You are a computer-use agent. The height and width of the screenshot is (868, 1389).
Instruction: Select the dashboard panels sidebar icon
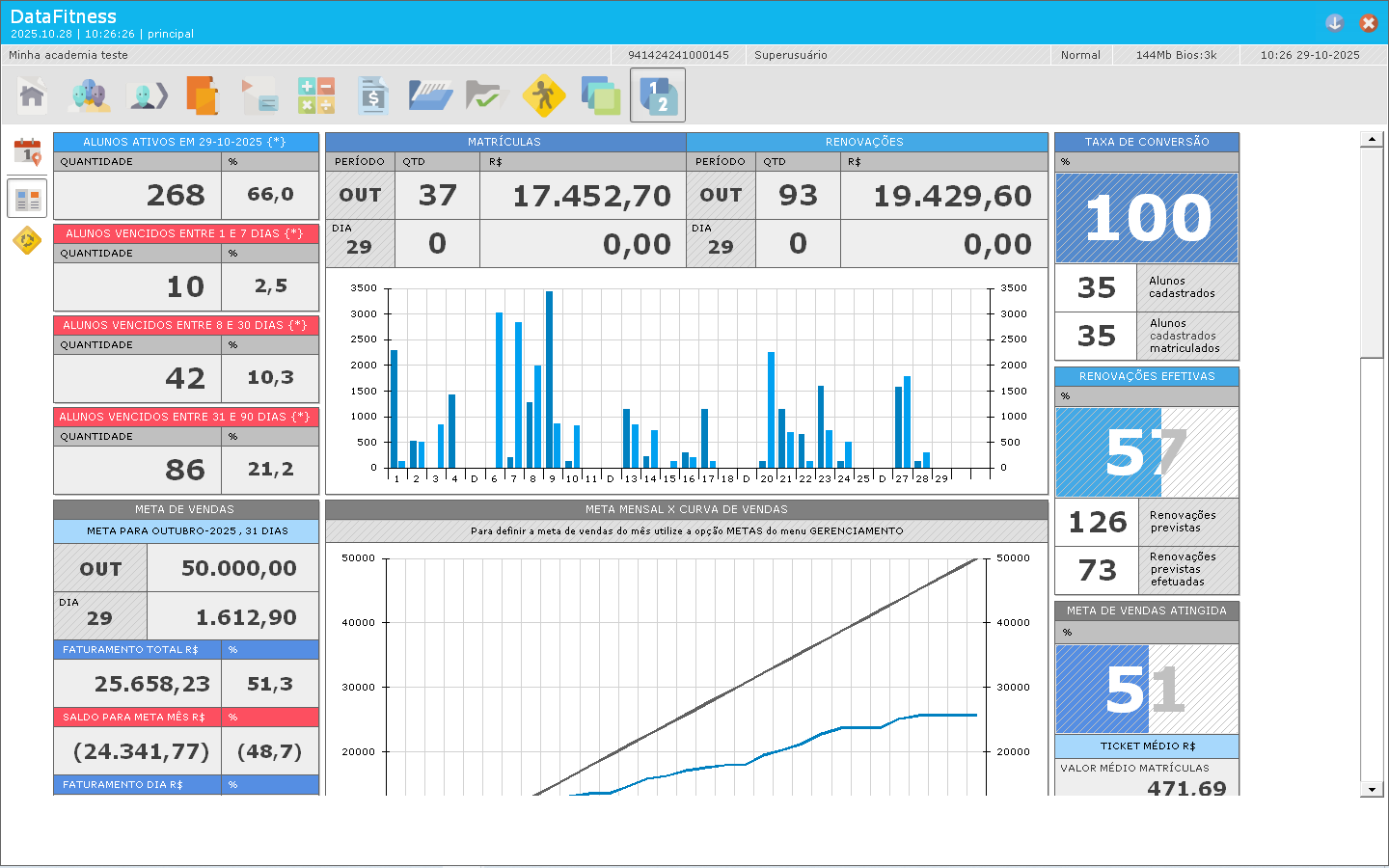point(28,199)
